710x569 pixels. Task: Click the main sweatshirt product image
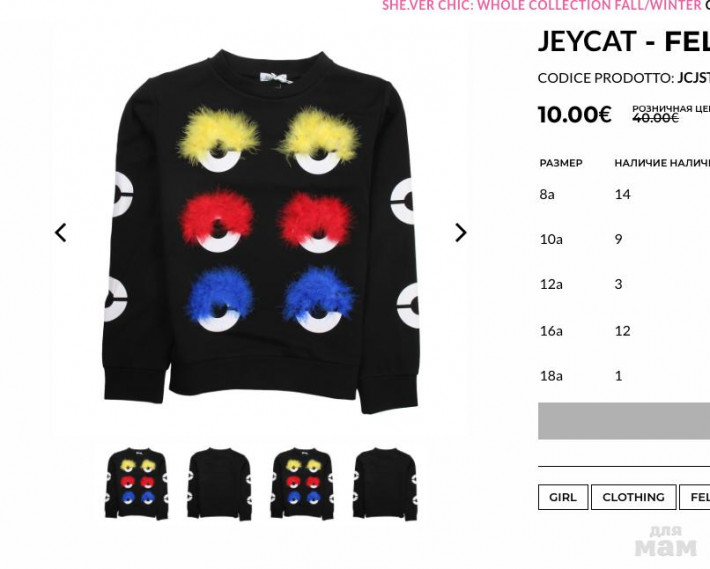[261, 232]
